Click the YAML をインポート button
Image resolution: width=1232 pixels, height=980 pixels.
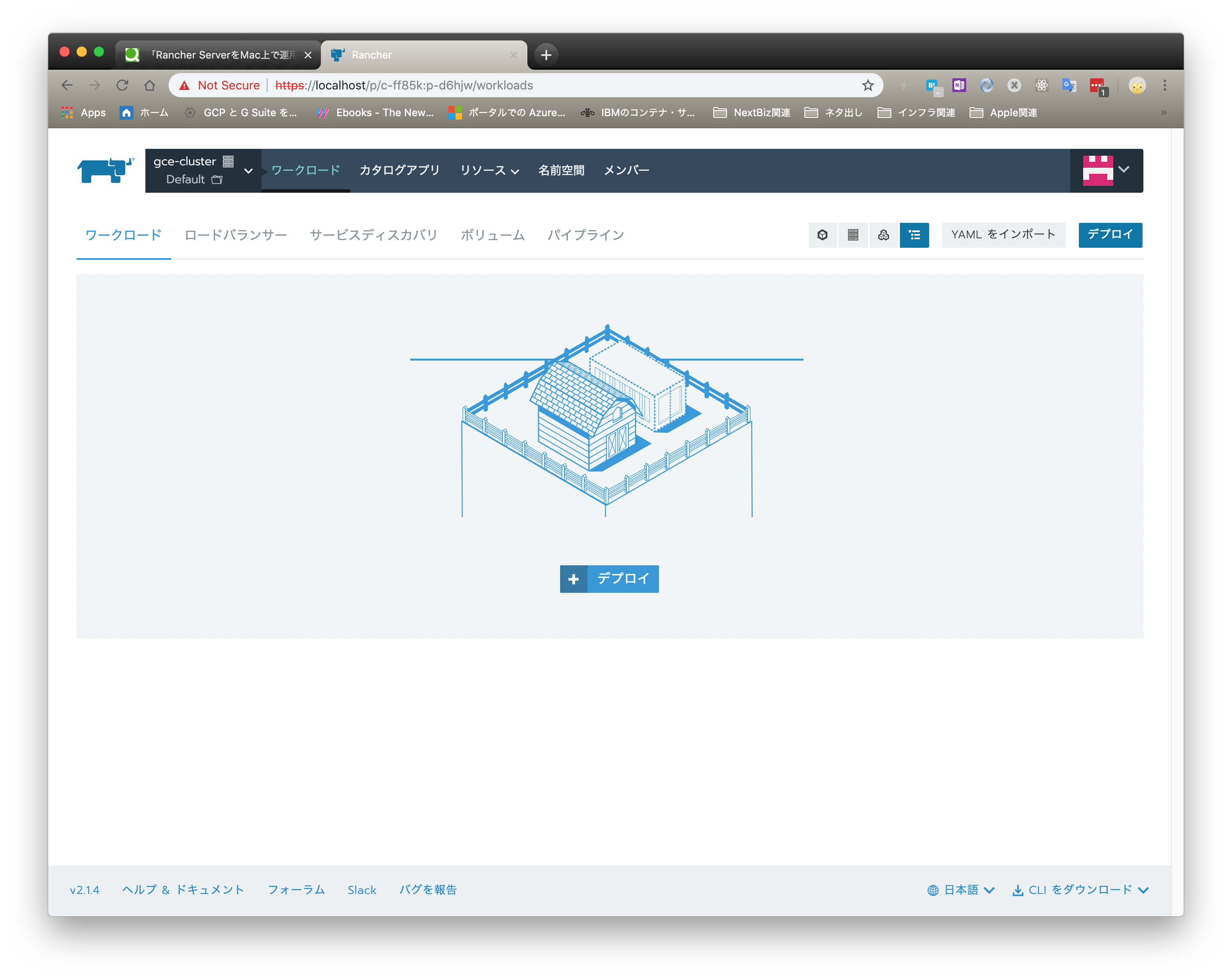(x=1004, y=235)
